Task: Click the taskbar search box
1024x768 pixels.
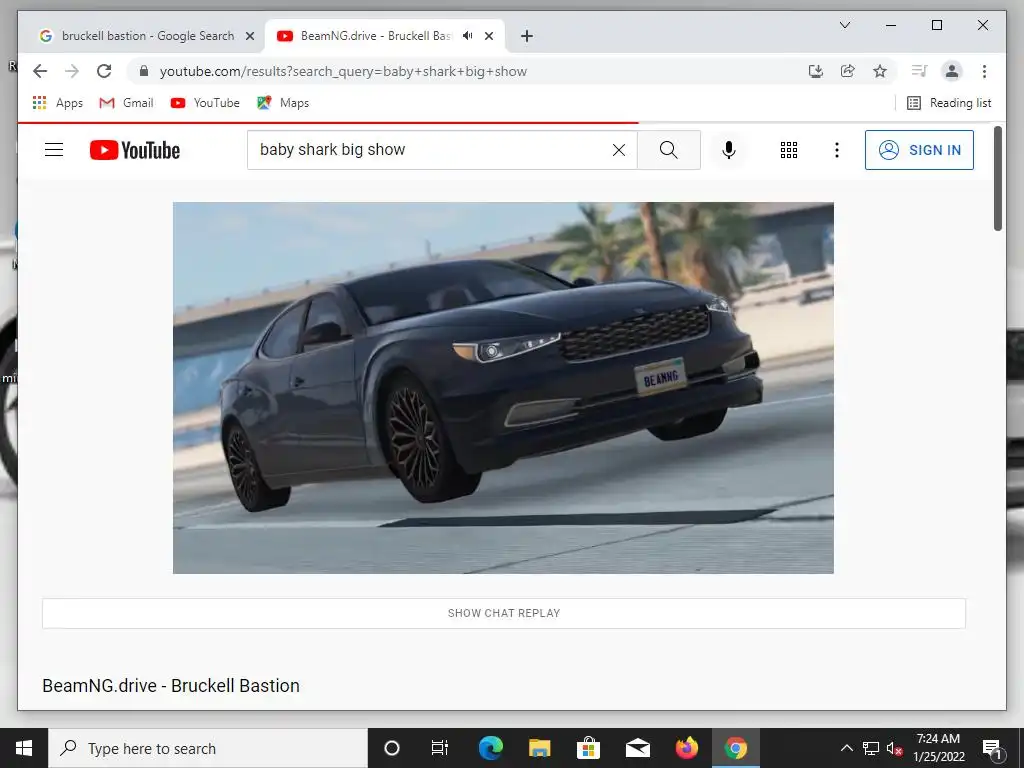Action: 208,748
